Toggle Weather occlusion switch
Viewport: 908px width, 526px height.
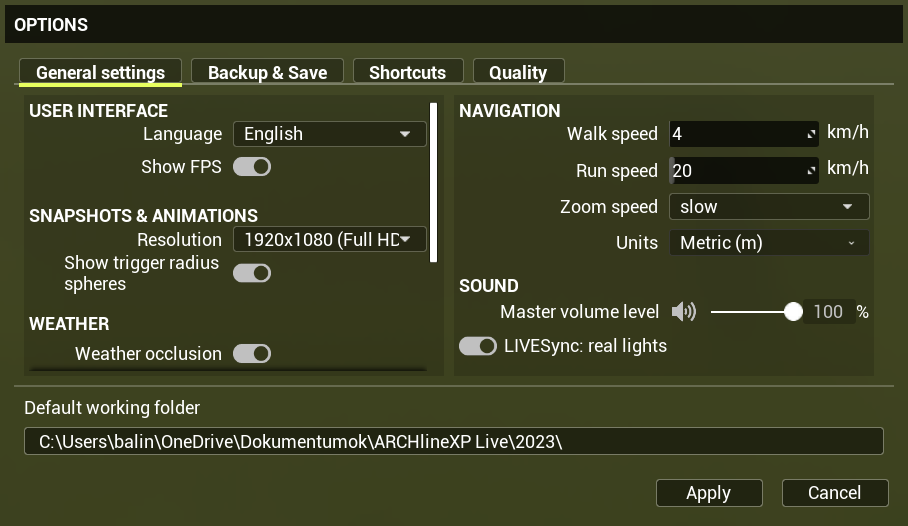point(252,353)
